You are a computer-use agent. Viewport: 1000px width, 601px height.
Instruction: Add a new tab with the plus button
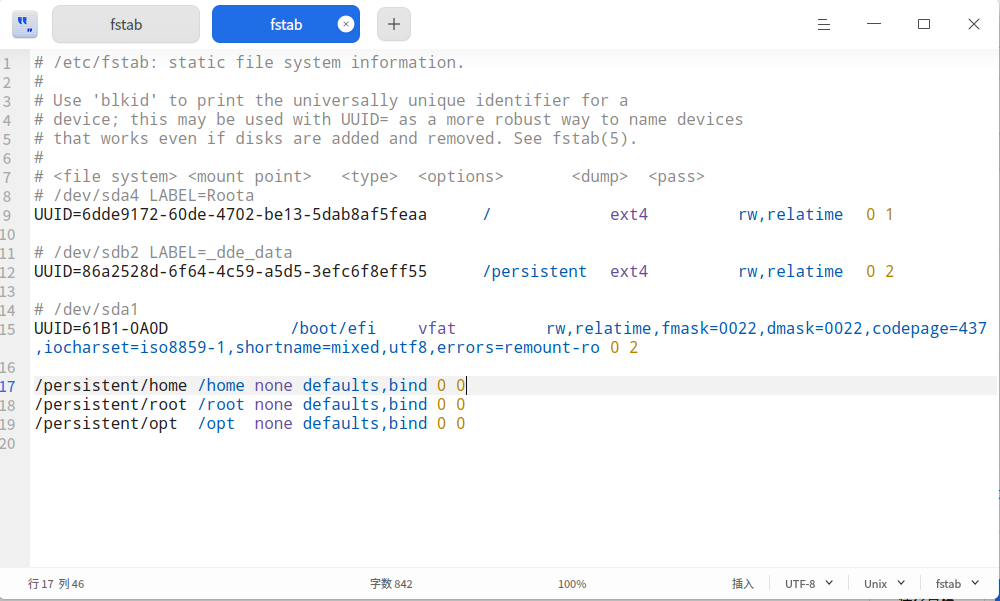tap(393, 24)
